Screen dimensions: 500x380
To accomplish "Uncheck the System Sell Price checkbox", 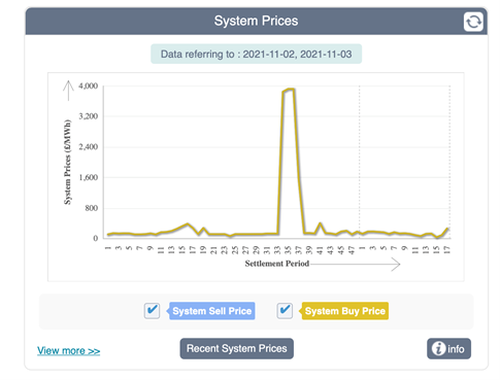I will click(x=152, y=311).
